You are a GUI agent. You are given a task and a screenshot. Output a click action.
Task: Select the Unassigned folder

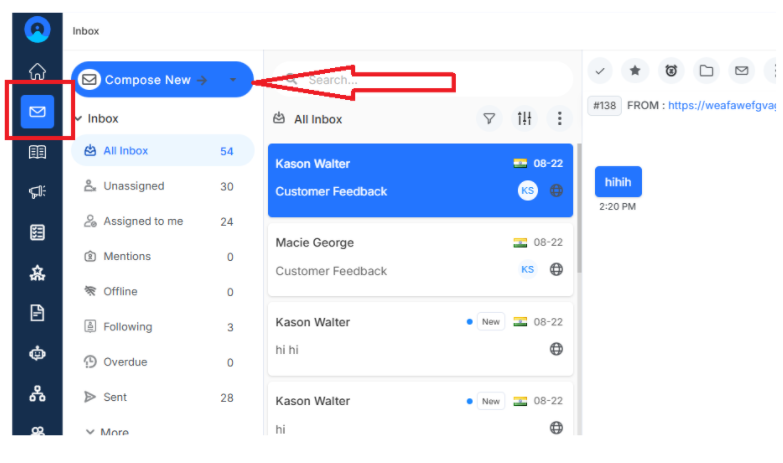click(x=162, y=186)
